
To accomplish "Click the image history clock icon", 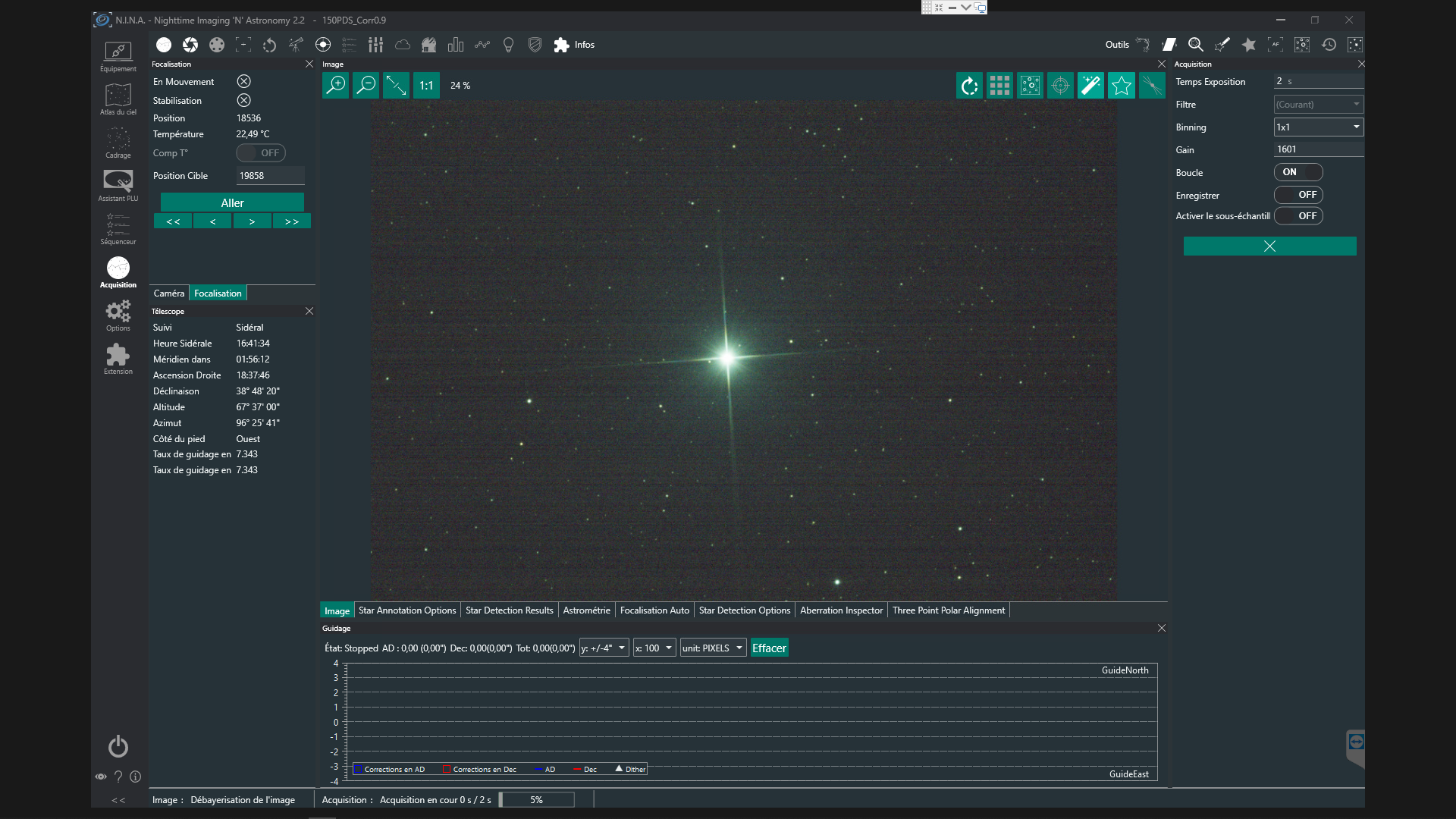I will point(1329,45).
